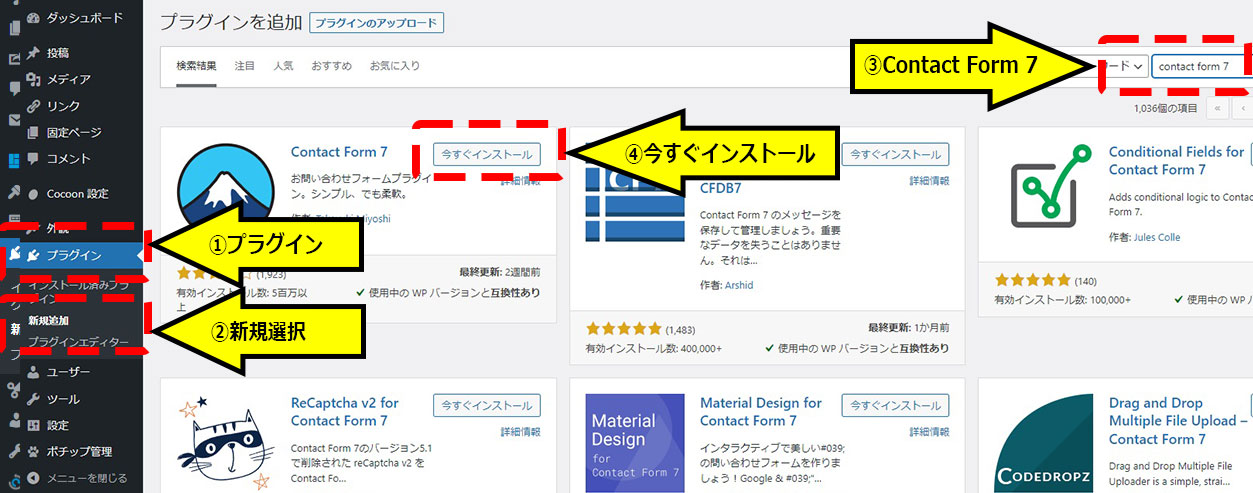
Task: Open 詳細情報 for ReCaptcha v2 plugin
Action: click(x=520, y=432)
